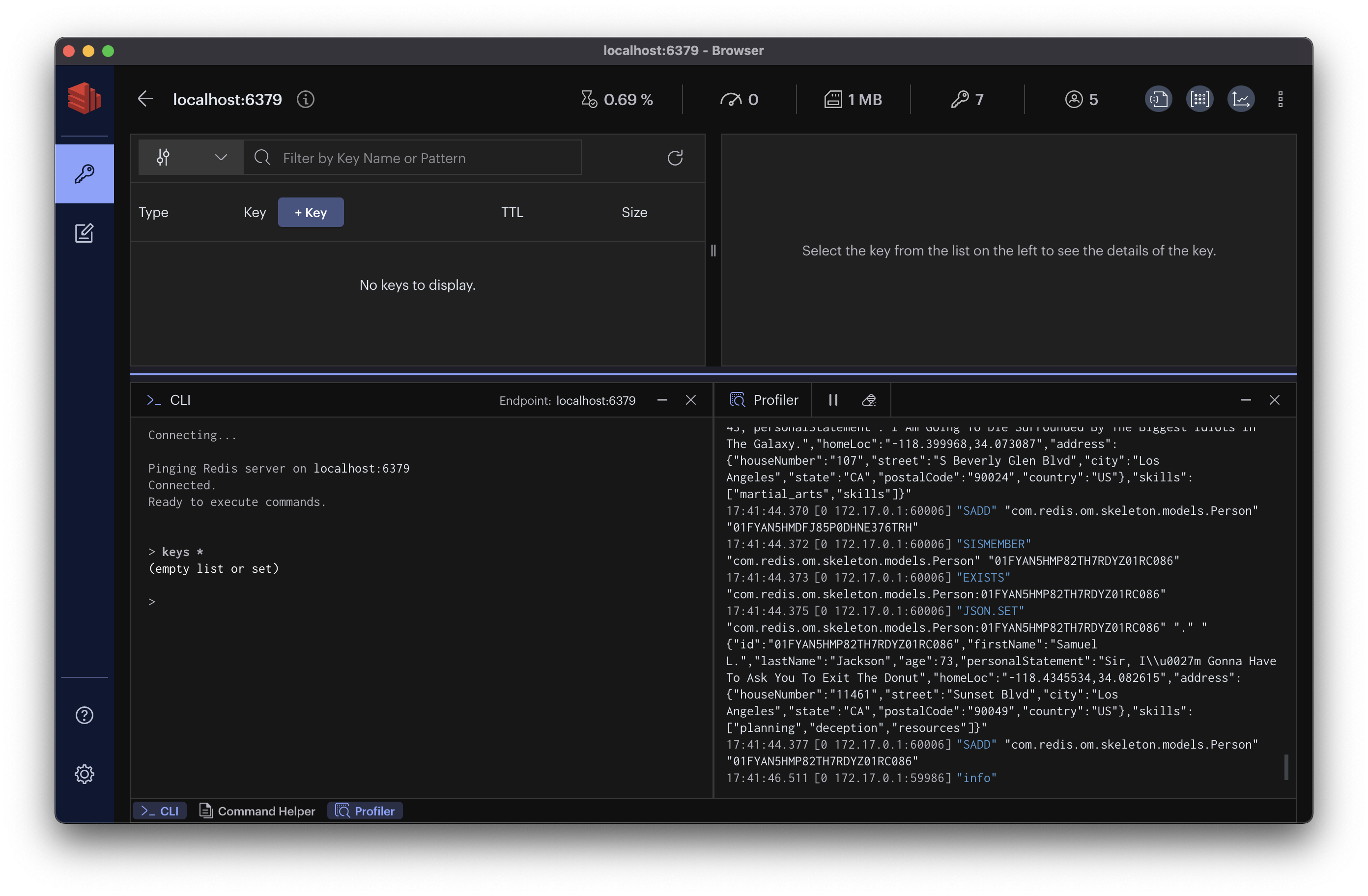View database info next to localhost:6379

305,99
